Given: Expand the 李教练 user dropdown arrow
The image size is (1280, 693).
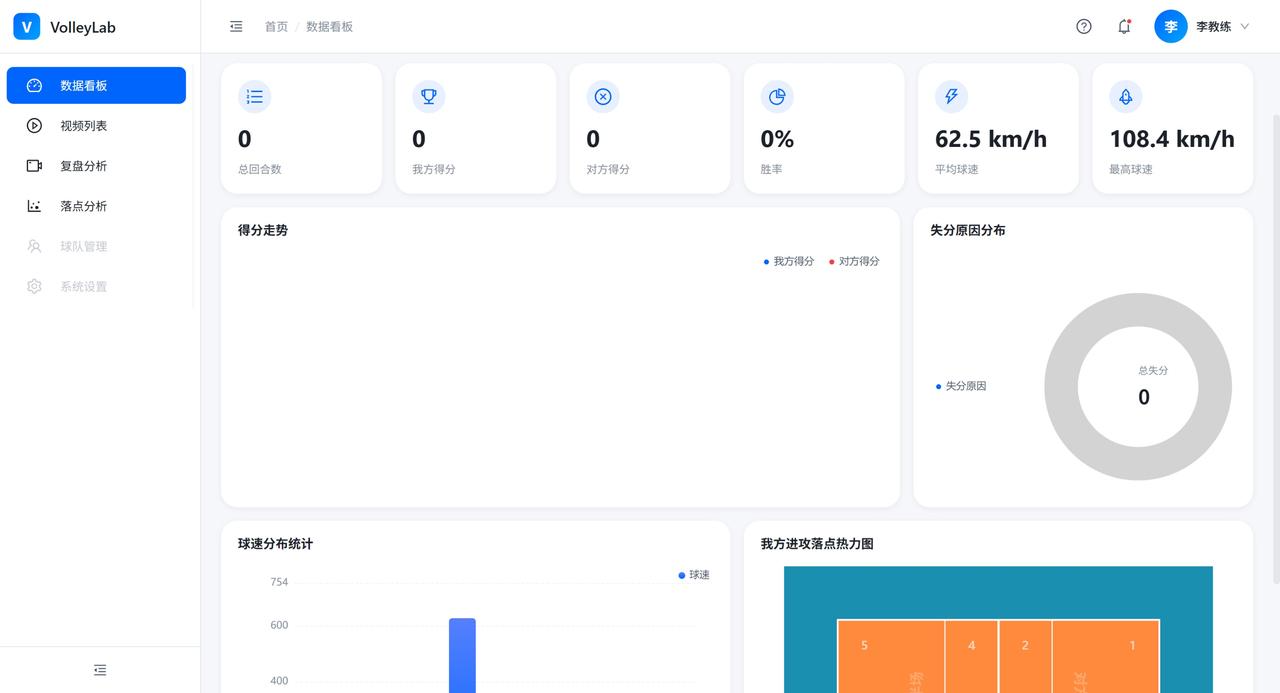Looking at the screenshot, I should coord(1245,27).
